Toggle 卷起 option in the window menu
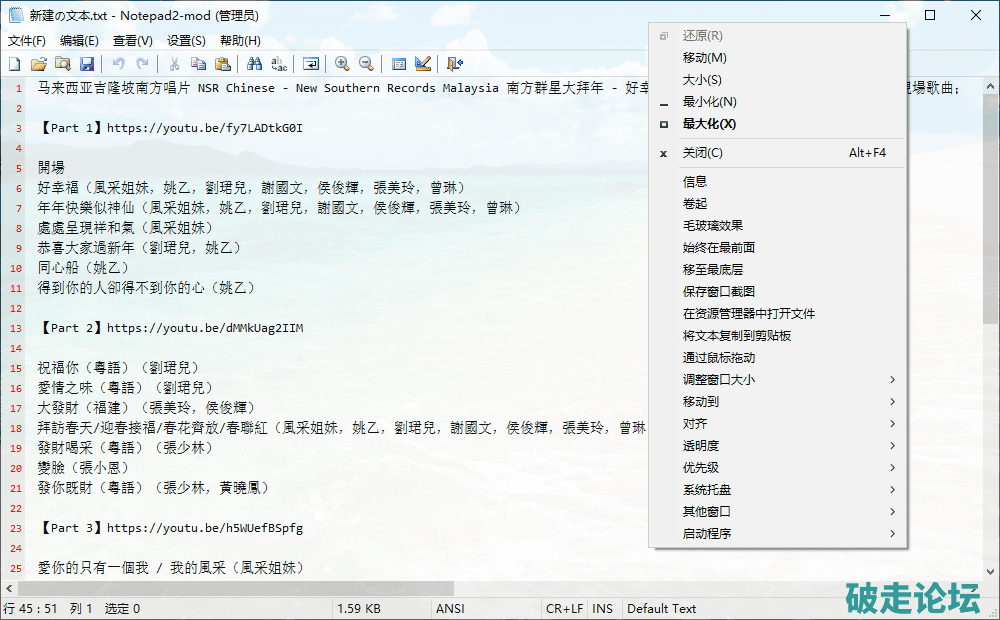The height and width of the screenshot is (620, 1000). pos(694,203)
